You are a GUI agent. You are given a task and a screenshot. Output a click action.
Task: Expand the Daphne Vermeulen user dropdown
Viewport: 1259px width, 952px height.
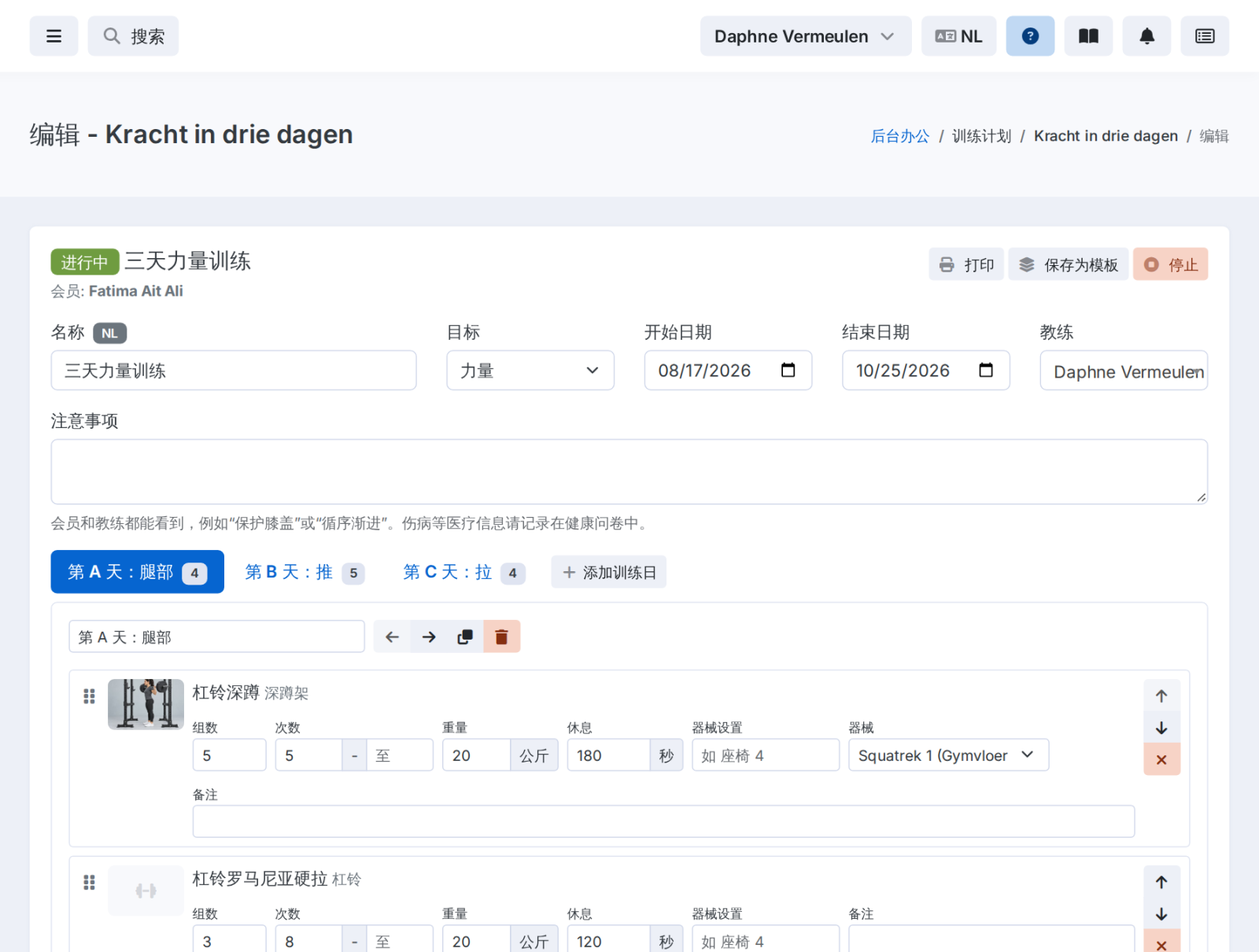[x=806, y=36]
